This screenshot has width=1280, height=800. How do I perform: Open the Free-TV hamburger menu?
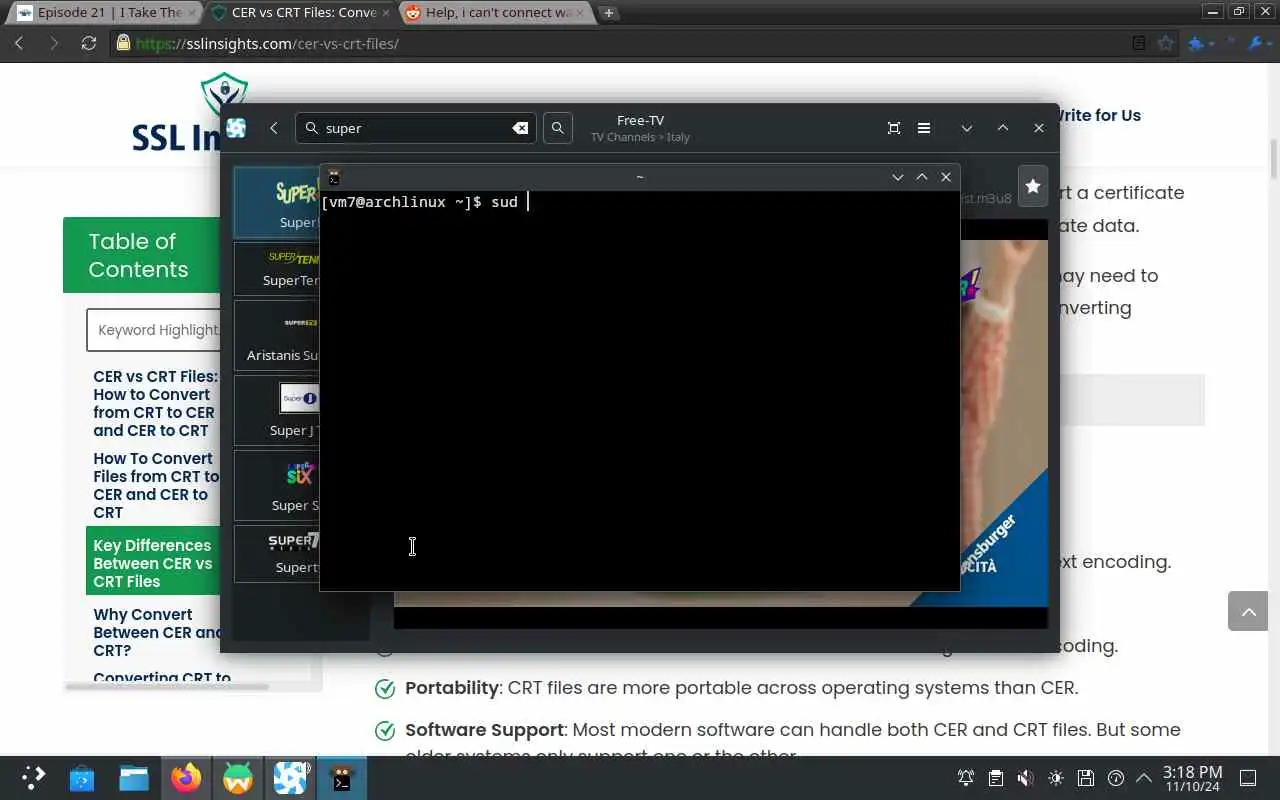(x=924, y=128)
